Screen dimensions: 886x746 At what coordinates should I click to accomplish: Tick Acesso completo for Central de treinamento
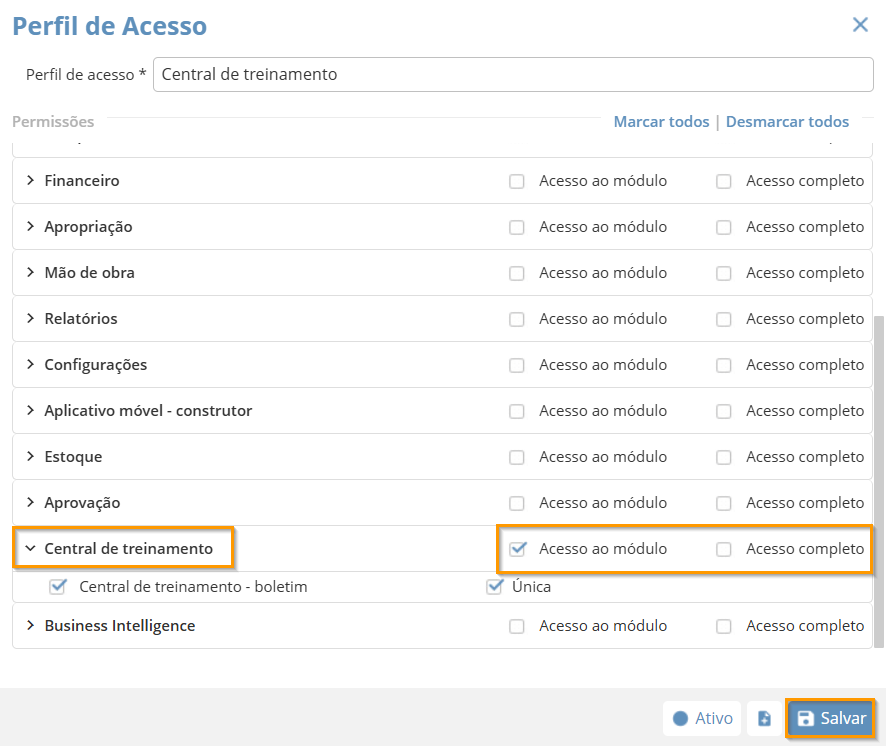[724, 549]
